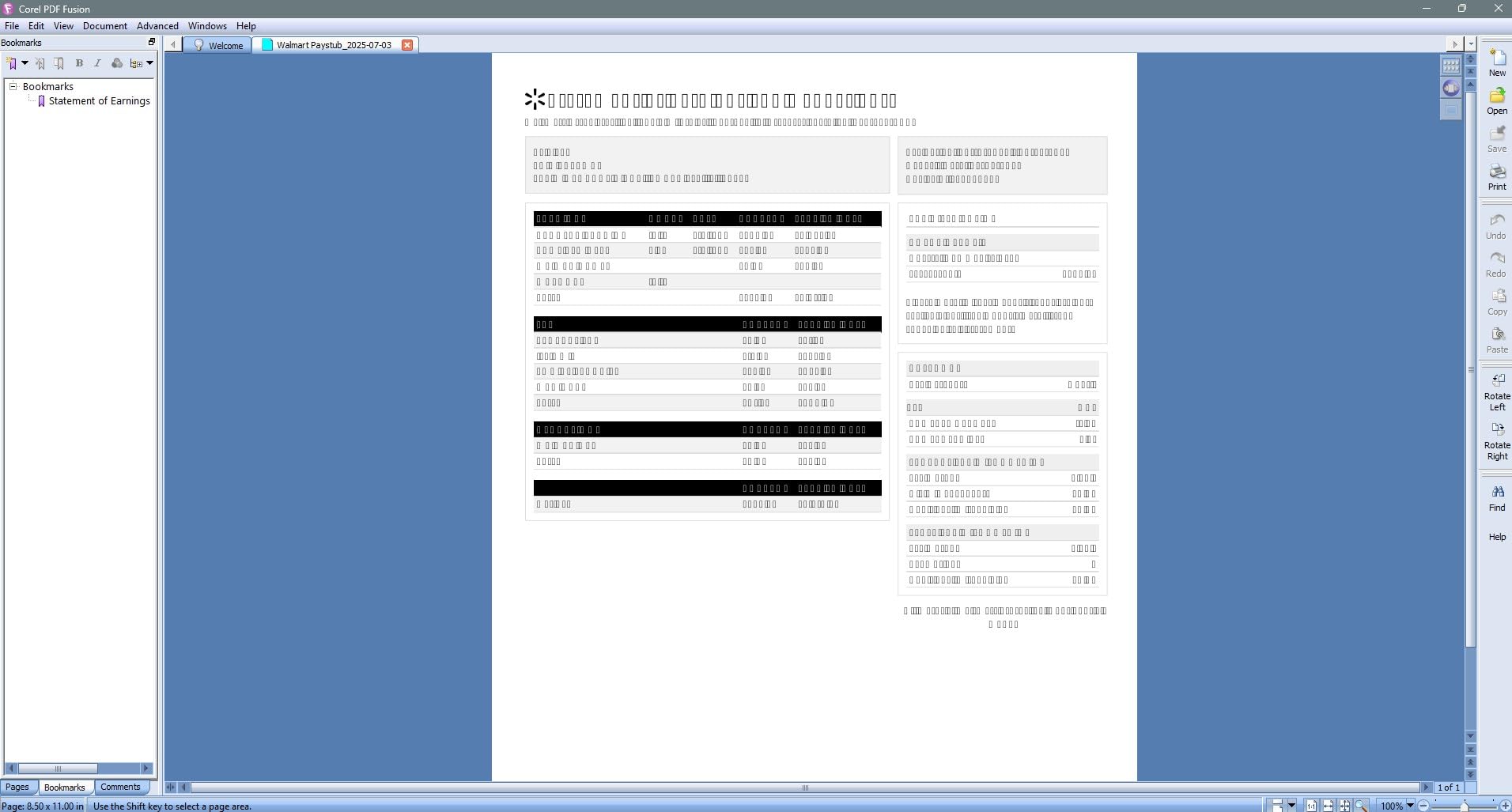Collapse the Bookmarks root node
The height and width of the screenshot is (812, 1512).
(13, 86)
